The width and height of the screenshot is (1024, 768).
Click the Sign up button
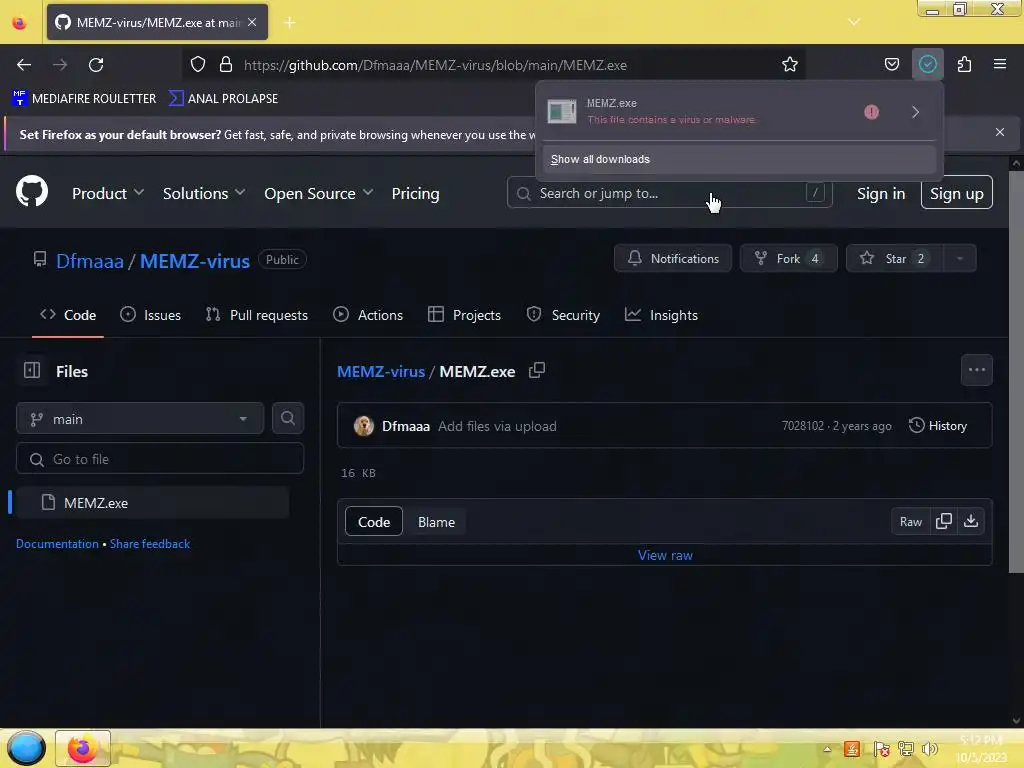tap(956, 193)
